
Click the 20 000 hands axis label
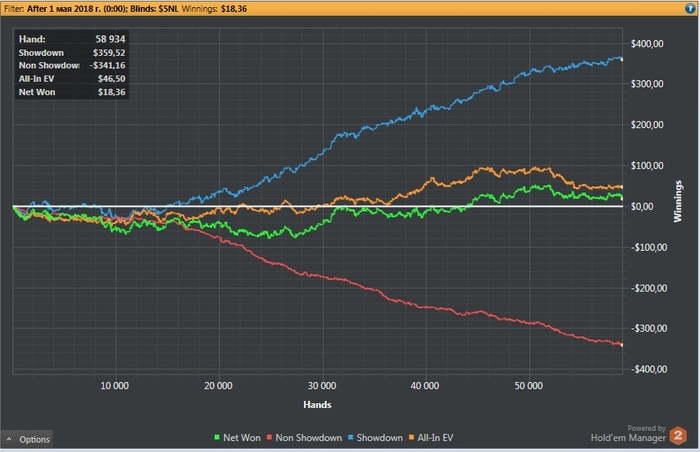pos(218,386)
